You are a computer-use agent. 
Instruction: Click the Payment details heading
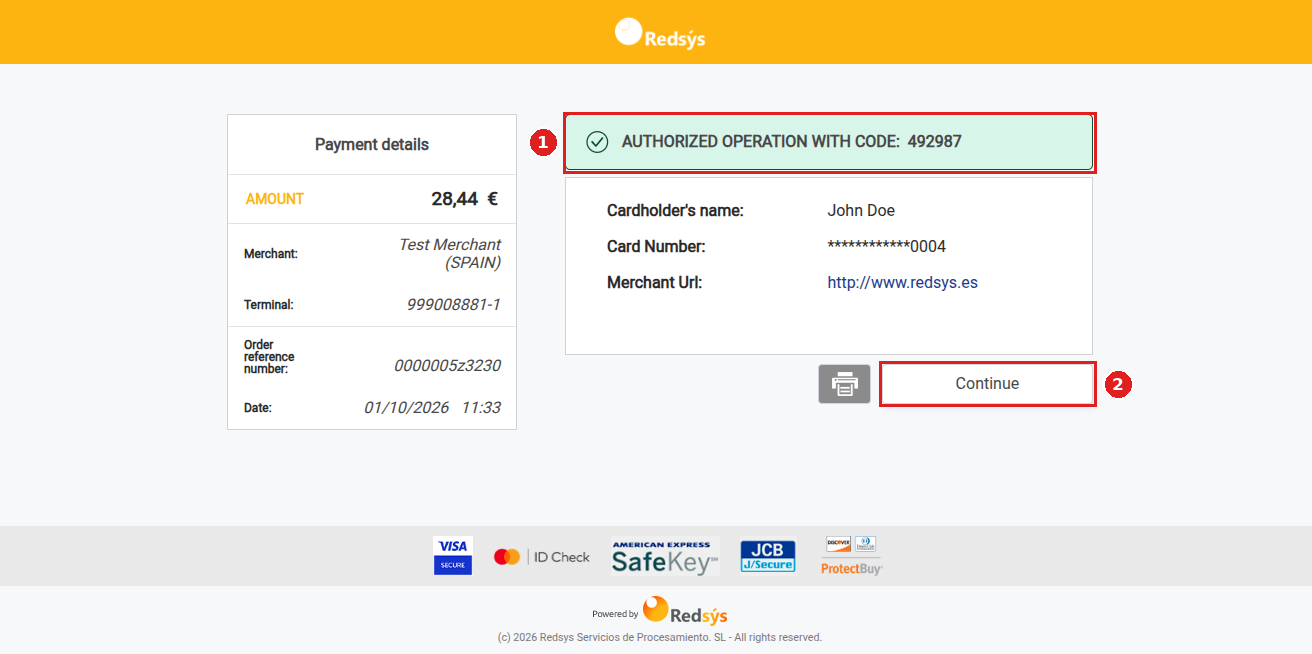372,144
